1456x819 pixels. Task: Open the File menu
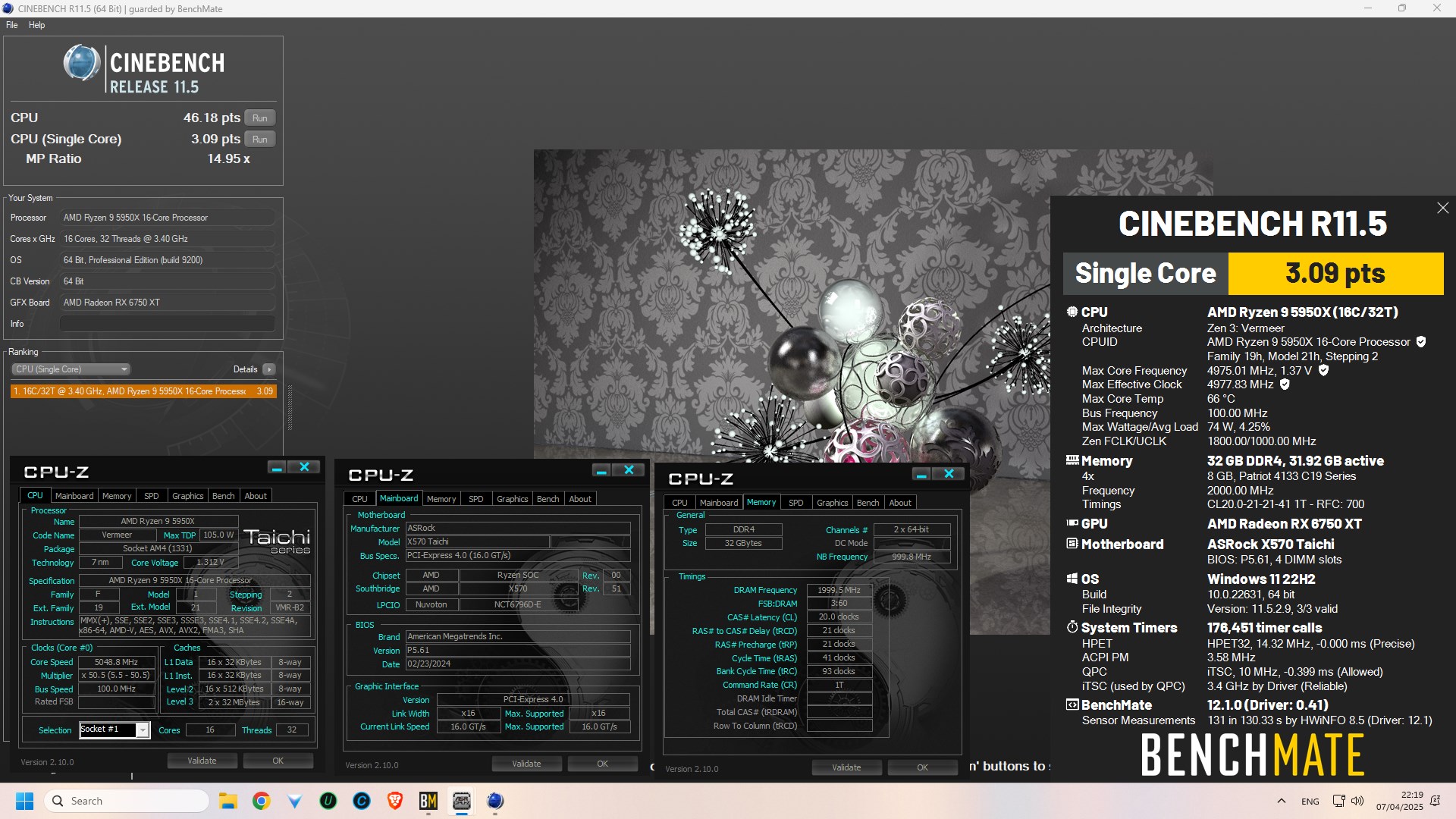tap(11, 25)
